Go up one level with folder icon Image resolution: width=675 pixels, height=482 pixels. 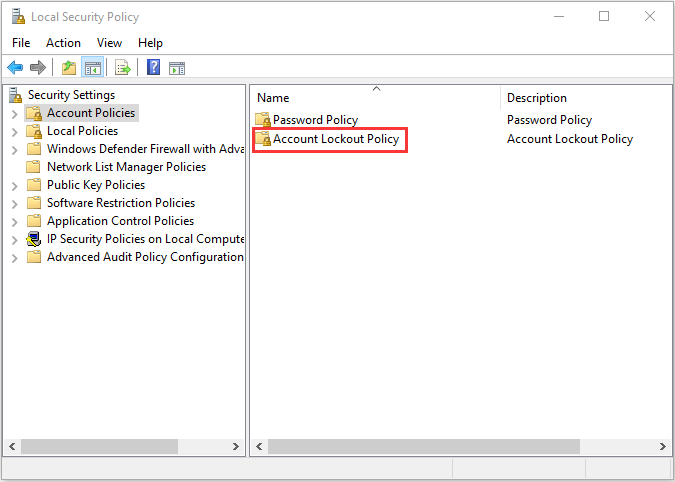tap(69, 68)
